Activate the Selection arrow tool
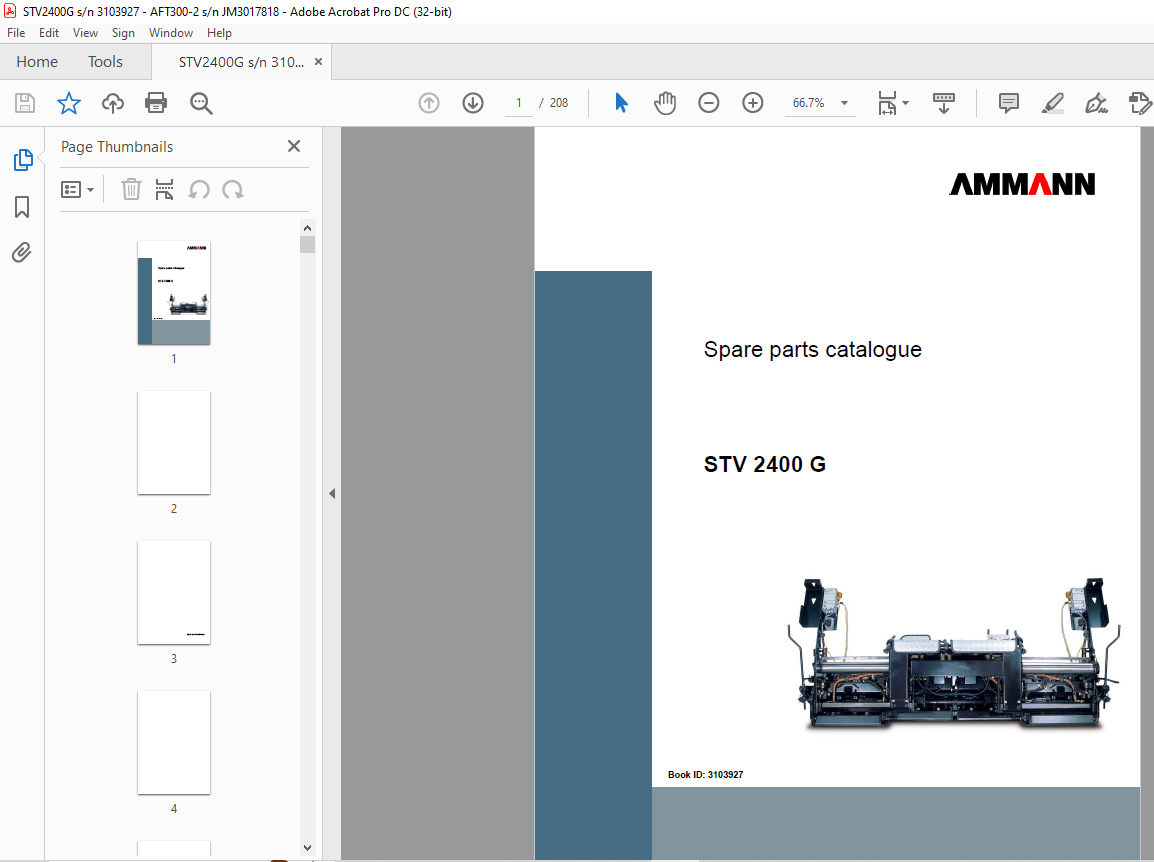The image size is (1154, 862). coord(621,103)
